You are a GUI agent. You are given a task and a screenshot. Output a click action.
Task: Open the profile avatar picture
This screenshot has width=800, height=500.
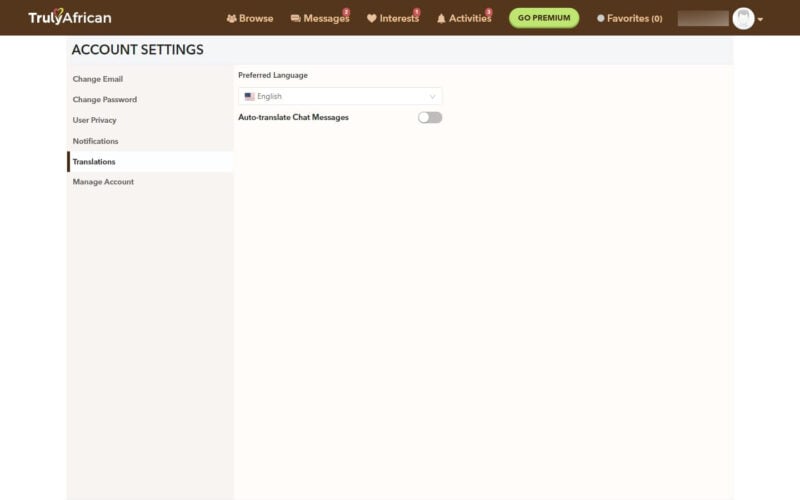pos(743,19)
